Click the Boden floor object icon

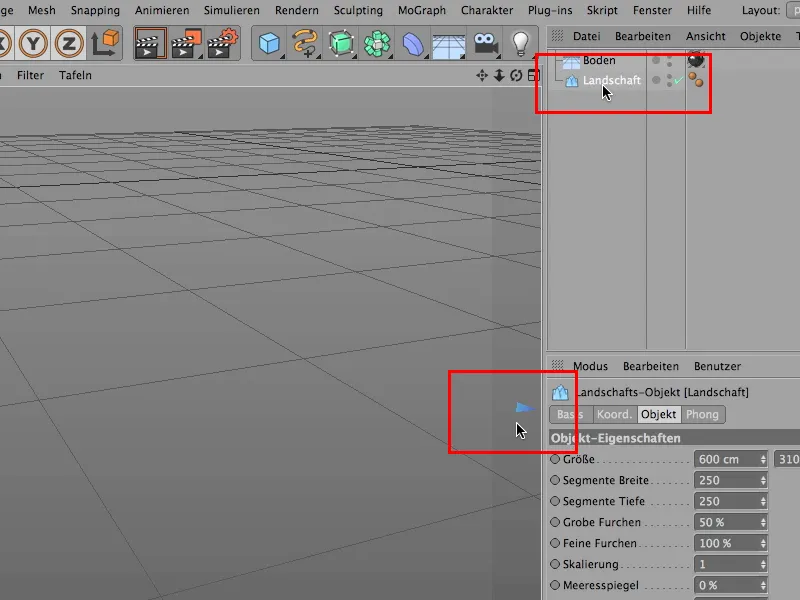click(x=571, y=61)
